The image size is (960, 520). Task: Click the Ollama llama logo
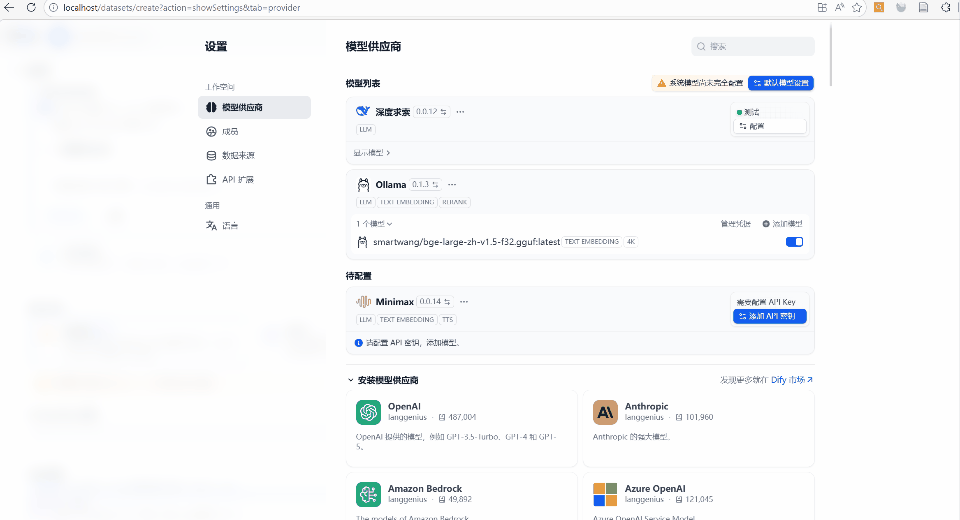[x=363, y=184]
